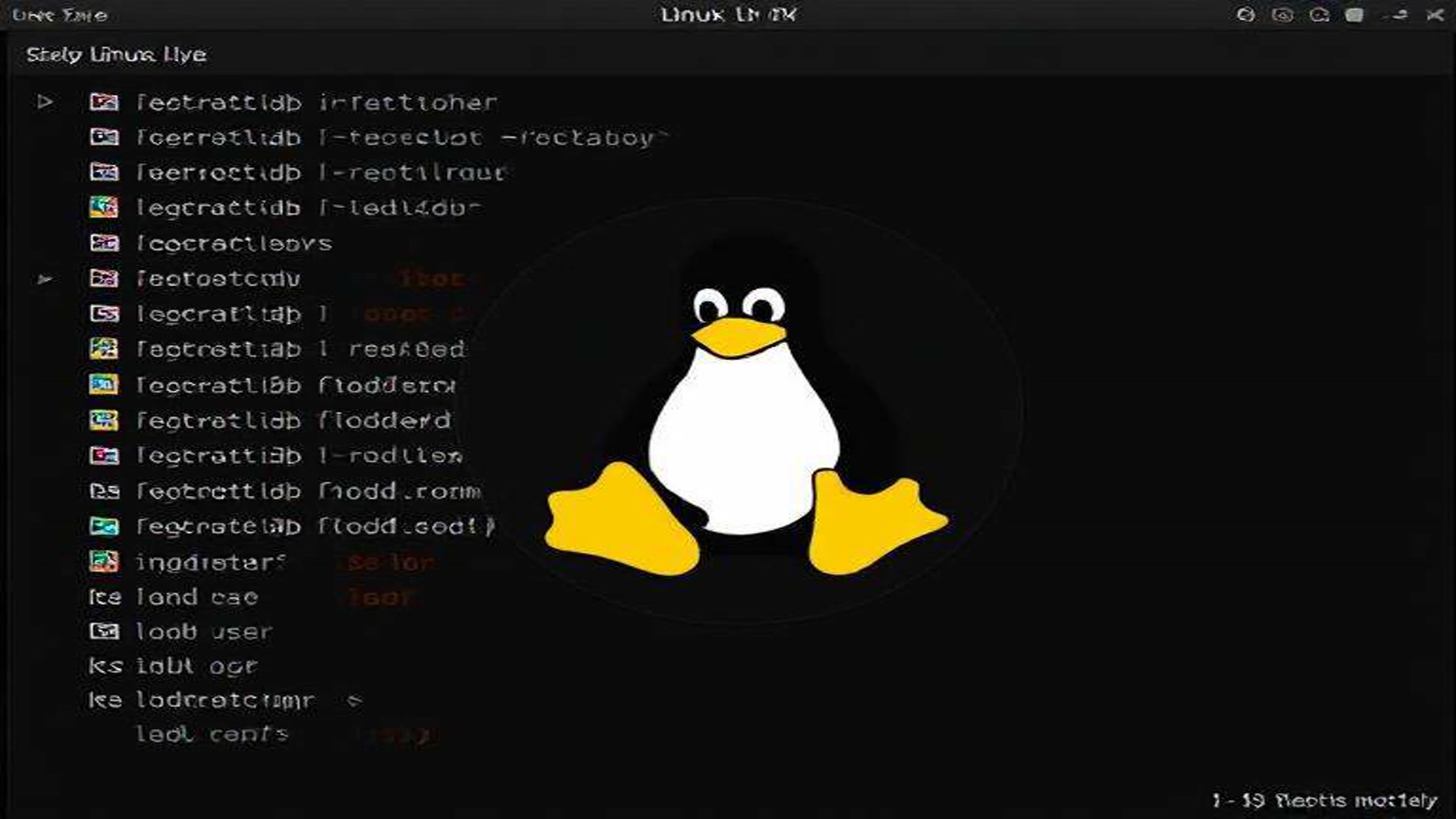Click icon next to 'ingdietarf' entry
1456x819 pixels.
(104, 561)
